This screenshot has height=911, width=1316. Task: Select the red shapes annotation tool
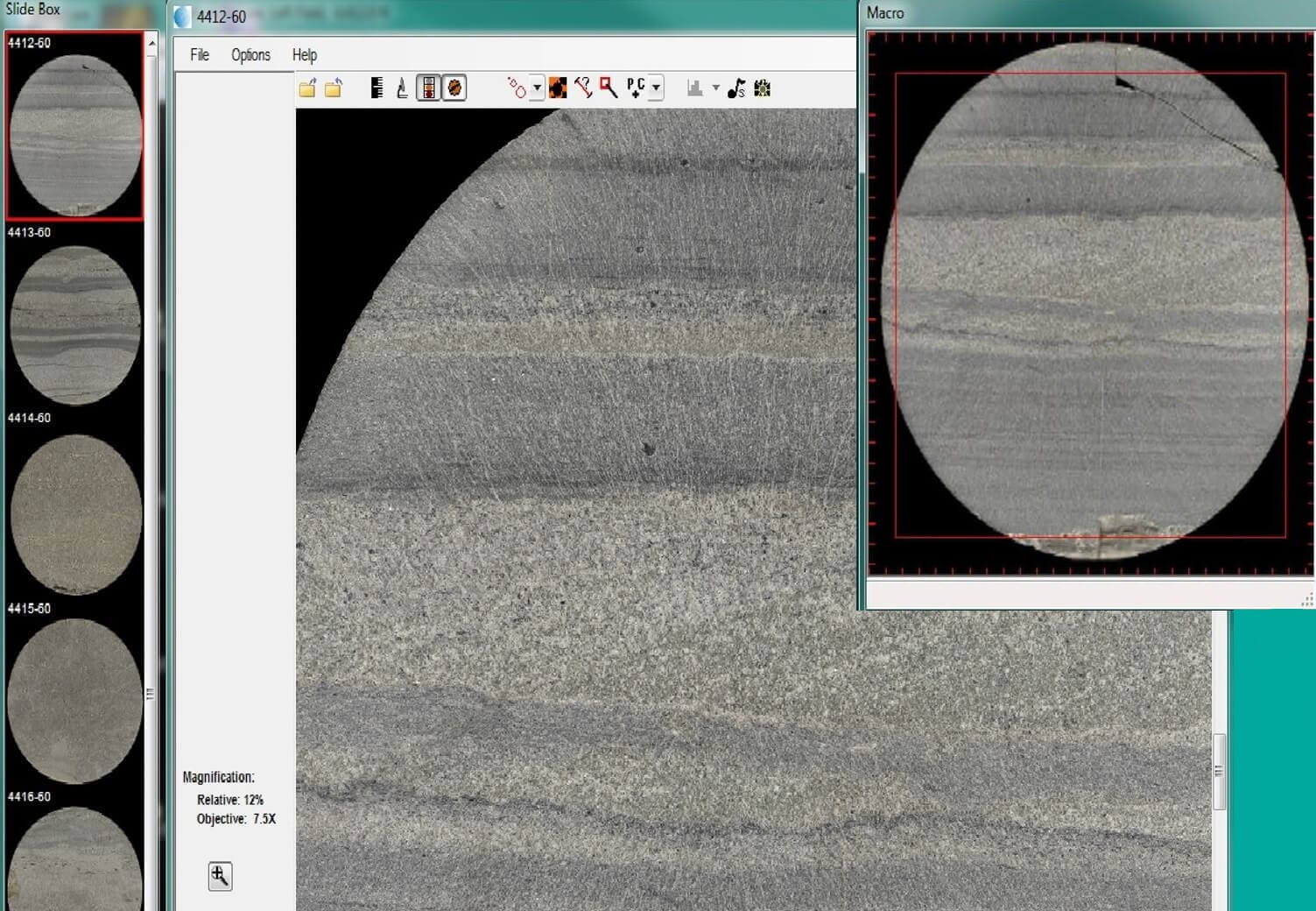(517, 88)
